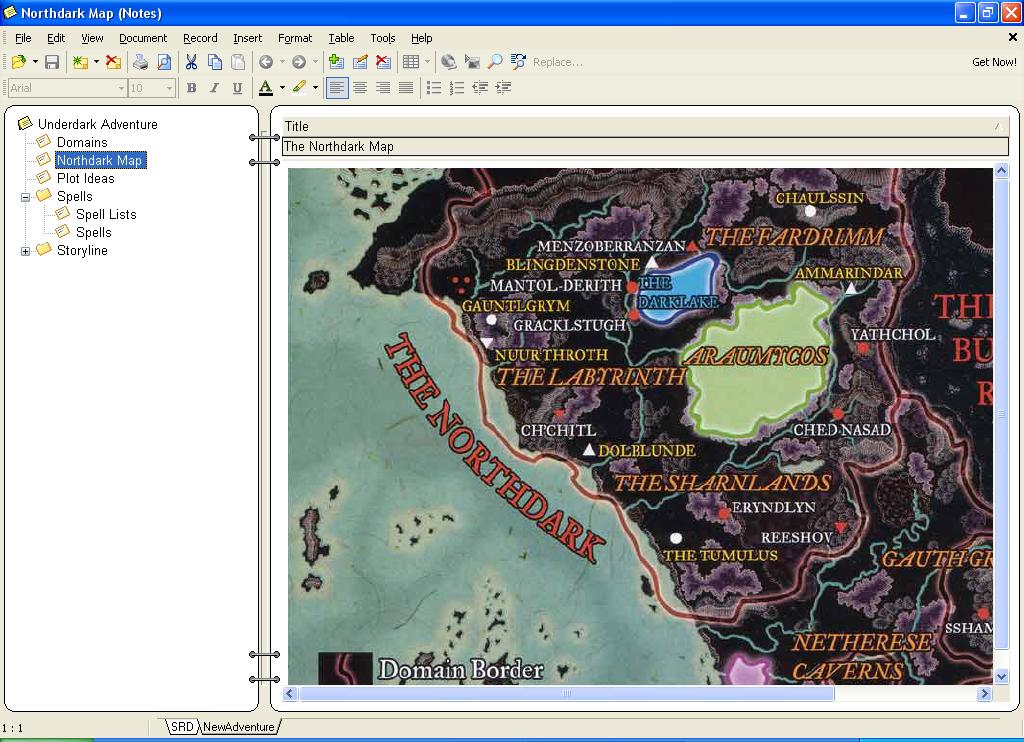The image size is (1024, 742).
Task: Switch to the NewAdventure tab
Action: (x=238, y=726)
